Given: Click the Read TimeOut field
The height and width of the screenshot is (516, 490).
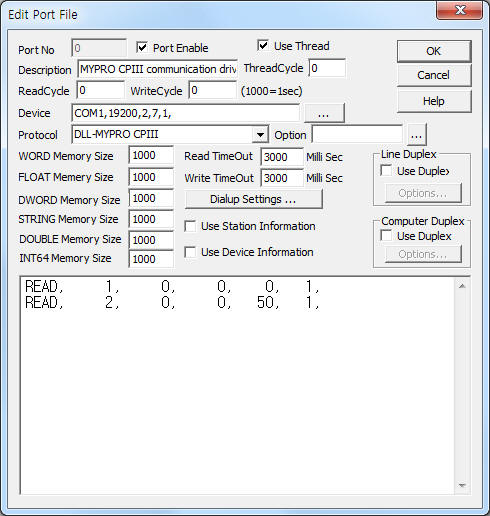Looking at the screenshot, I should [x=282, y=157].
